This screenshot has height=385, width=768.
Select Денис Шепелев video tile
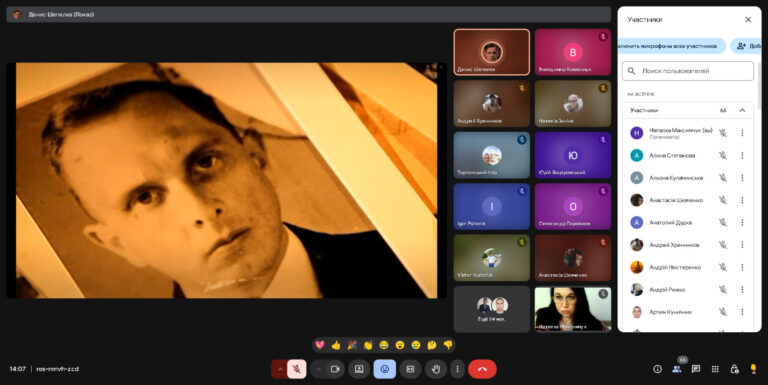coord(492,52)
